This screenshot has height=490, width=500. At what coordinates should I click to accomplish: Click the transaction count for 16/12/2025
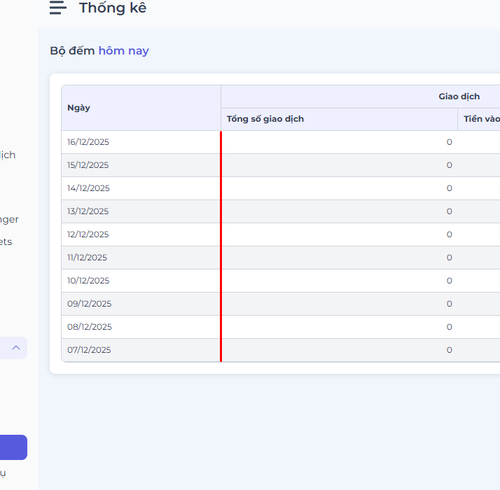click(x=449, y=142)
